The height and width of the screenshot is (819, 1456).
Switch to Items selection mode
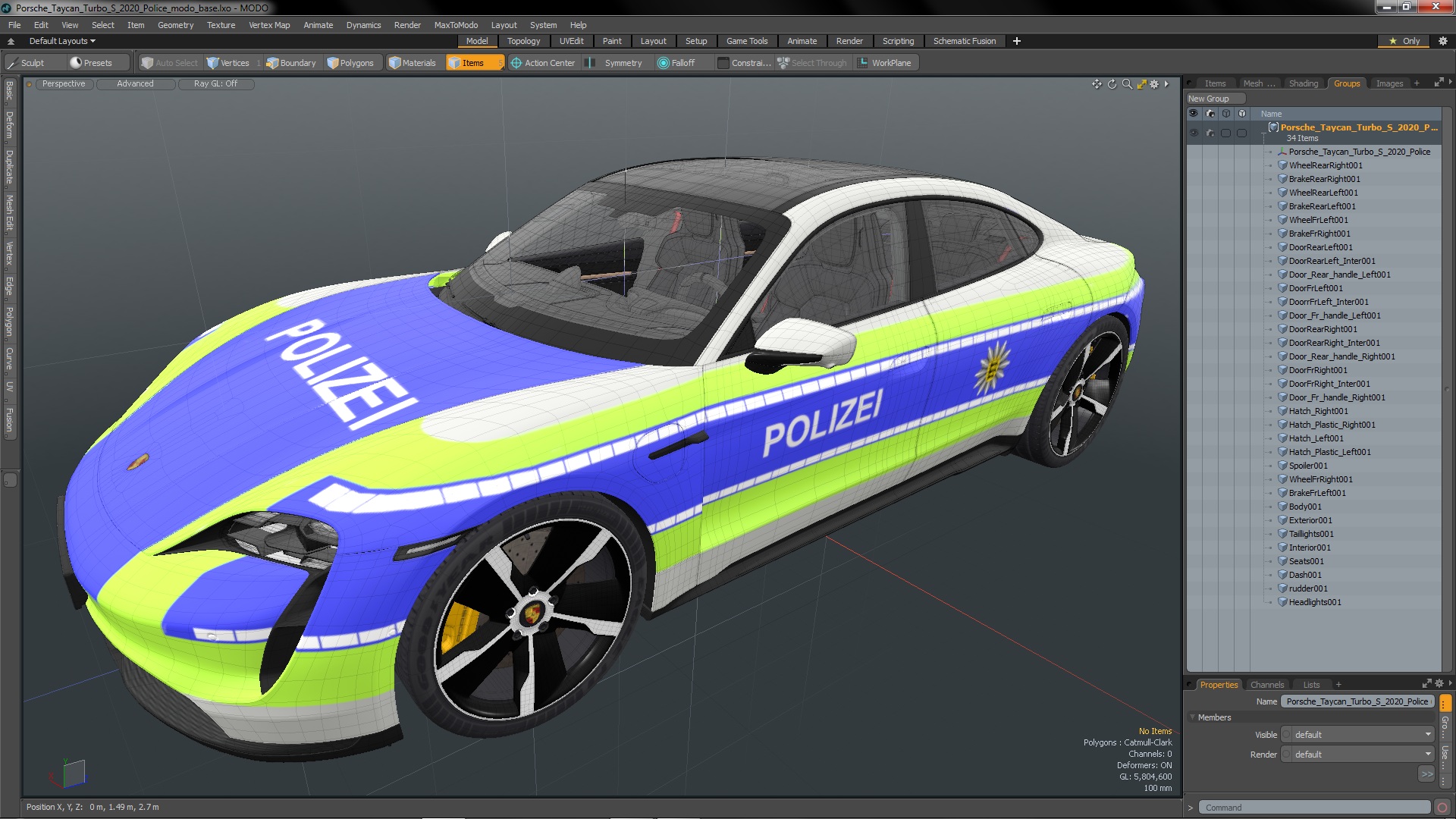474,63
